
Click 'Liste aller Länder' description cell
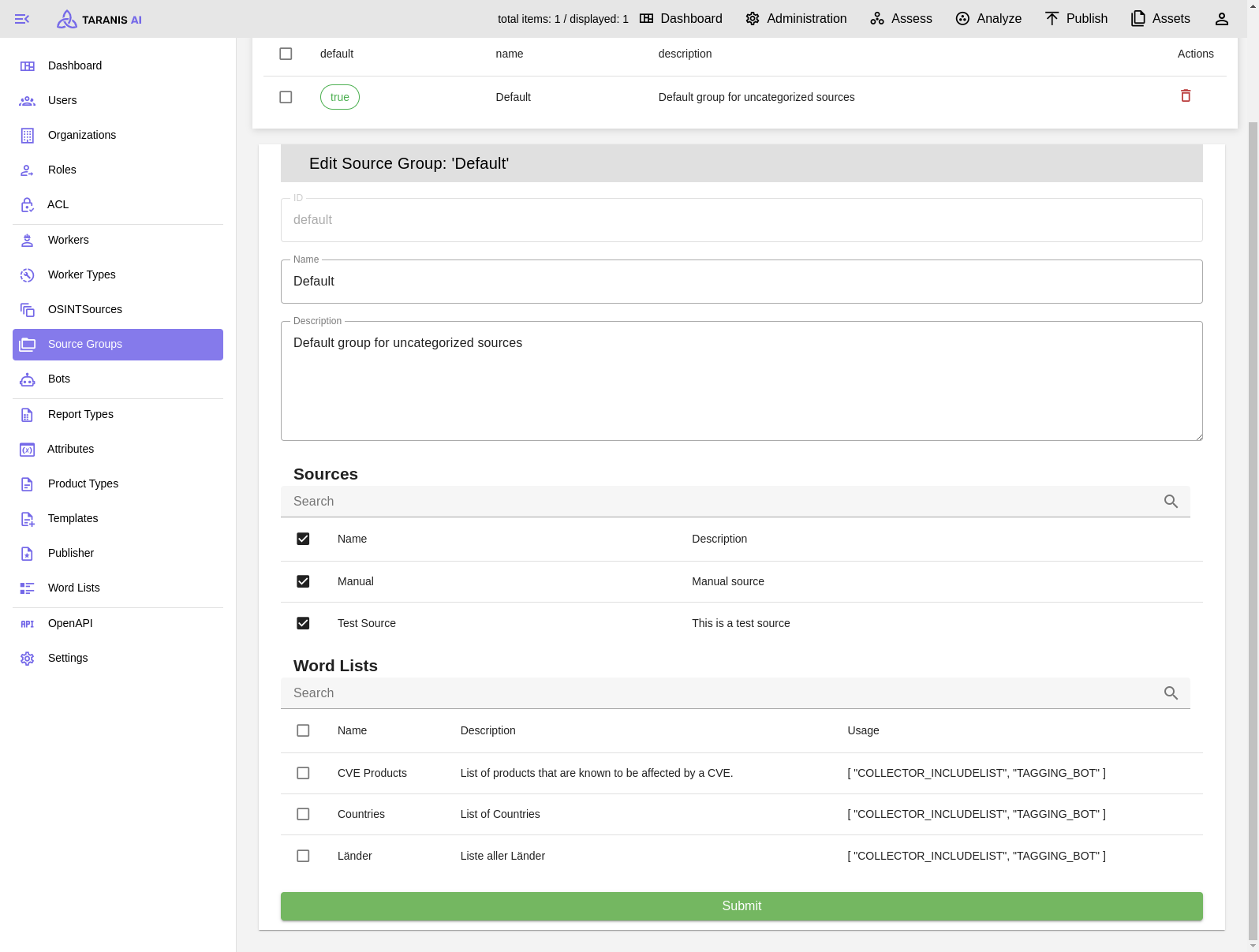pos(502,856)
